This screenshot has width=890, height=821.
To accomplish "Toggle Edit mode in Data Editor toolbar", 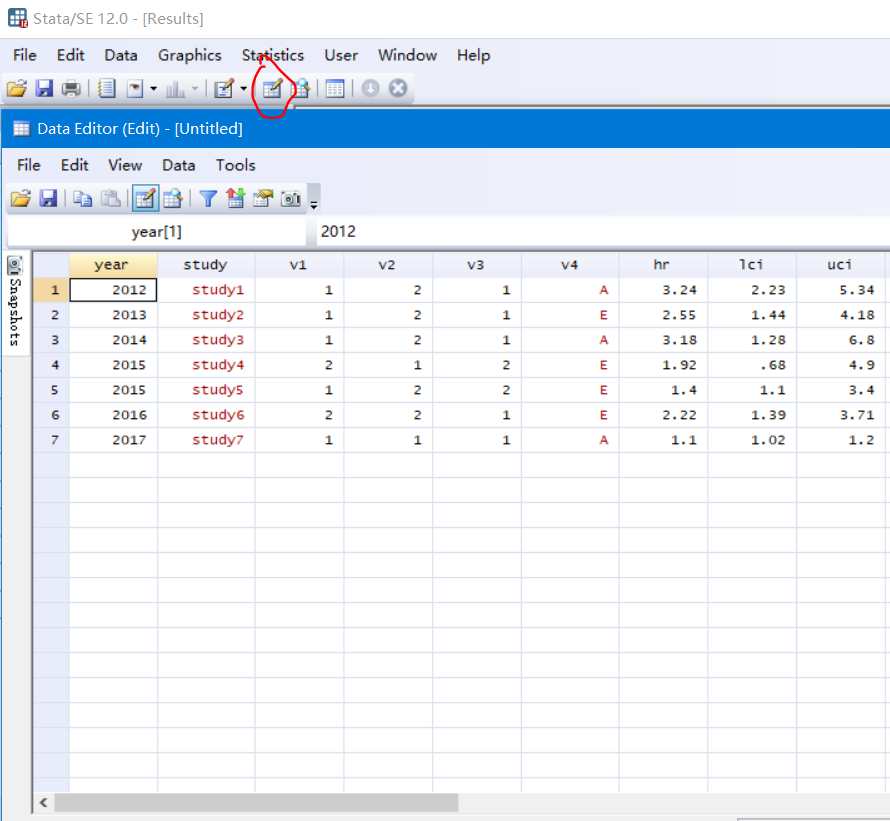I will coord(145,199).
